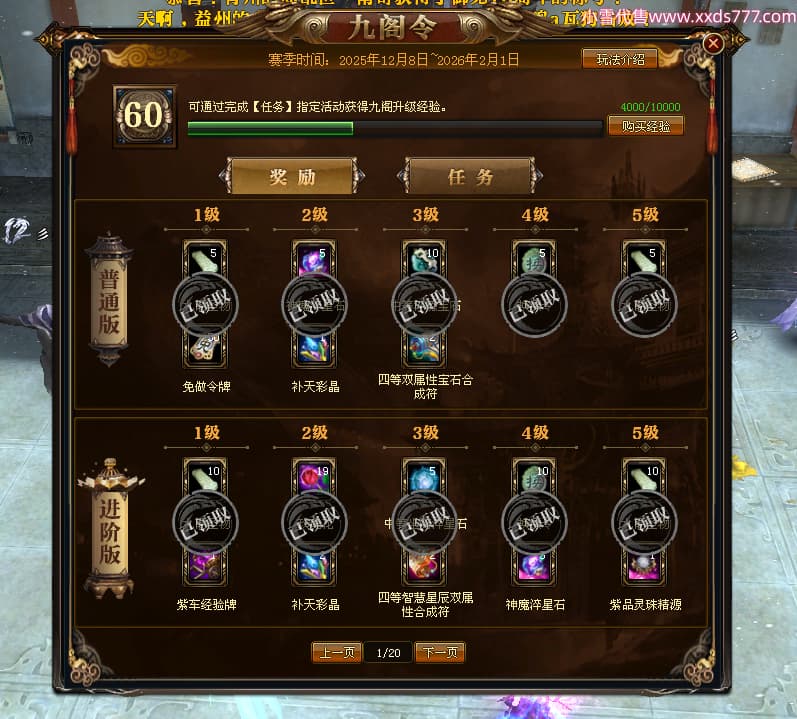797x719 pixels.
Task: Click the green experience progress bar
Action: 395,129
